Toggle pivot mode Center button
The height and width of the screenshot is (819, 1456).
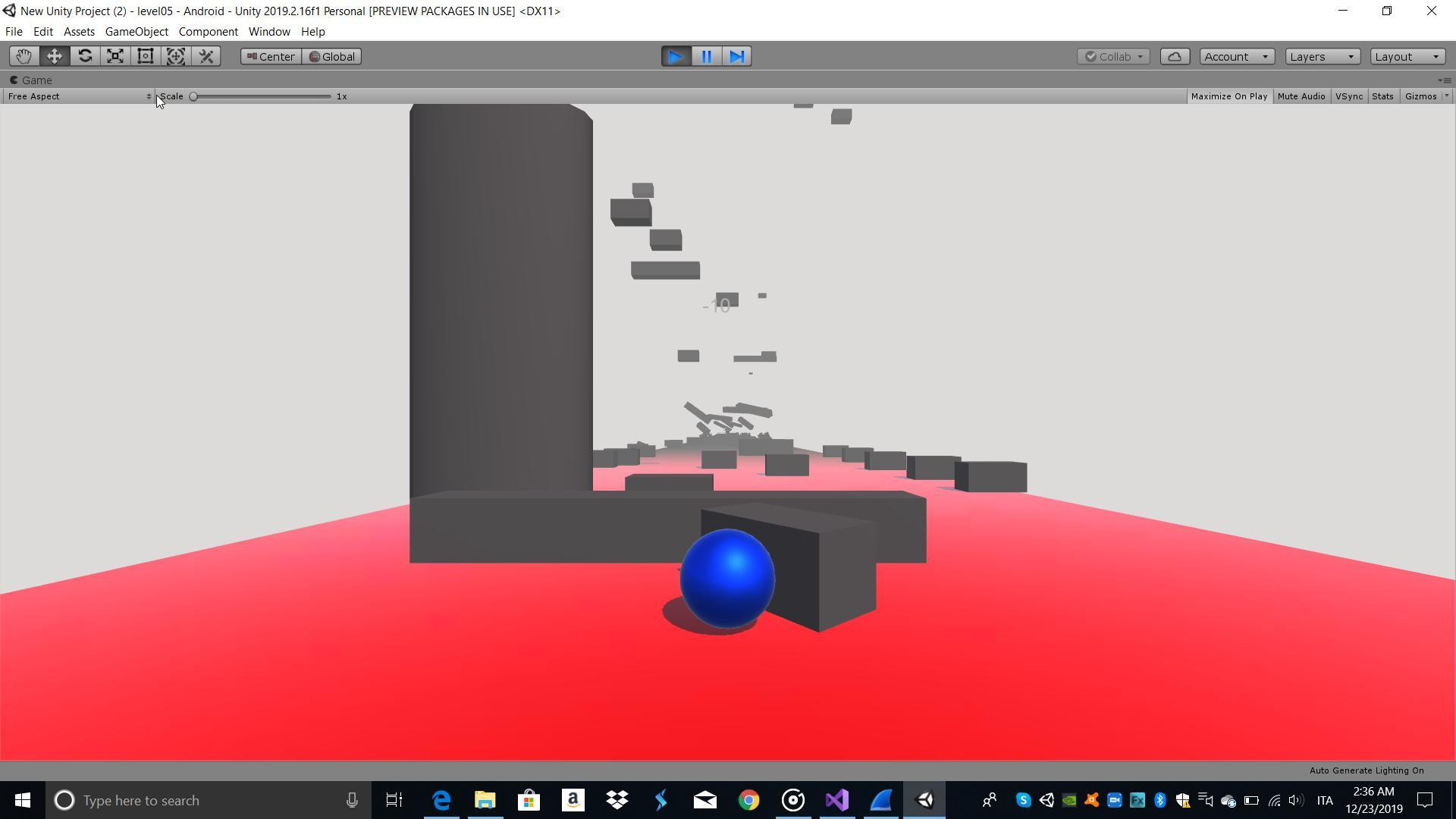point(271,56)
